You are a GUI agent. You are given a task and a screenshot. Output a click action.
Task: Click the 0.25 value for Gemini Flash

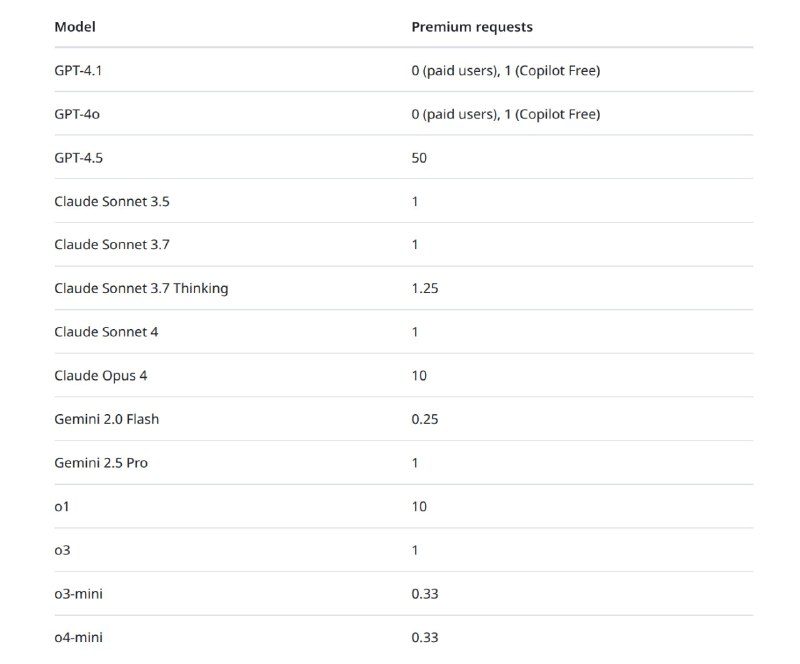click(x=425, y=419)
